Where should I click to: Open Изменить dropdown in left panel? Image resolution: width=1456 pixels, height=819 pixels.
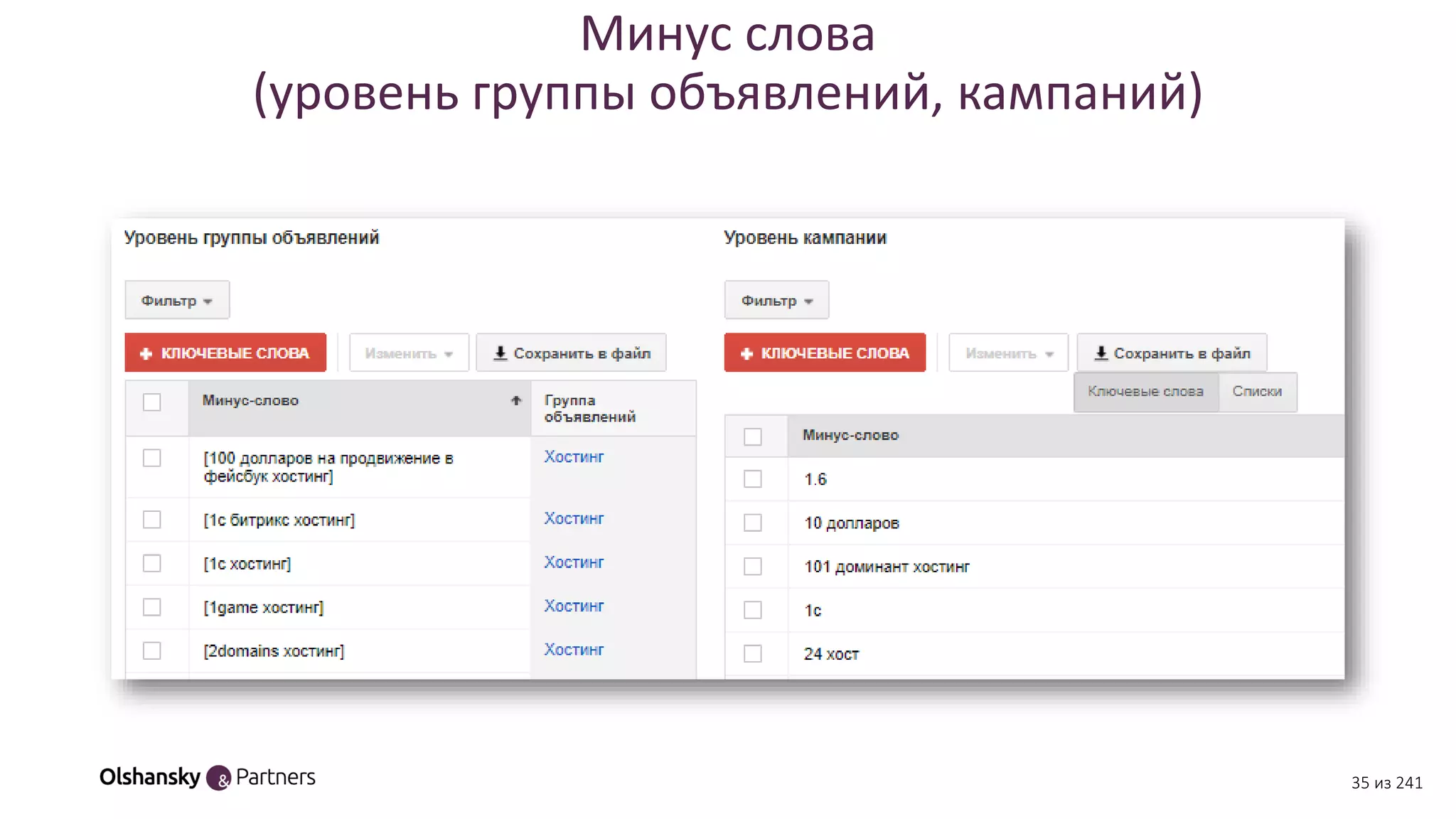point(409,353)
